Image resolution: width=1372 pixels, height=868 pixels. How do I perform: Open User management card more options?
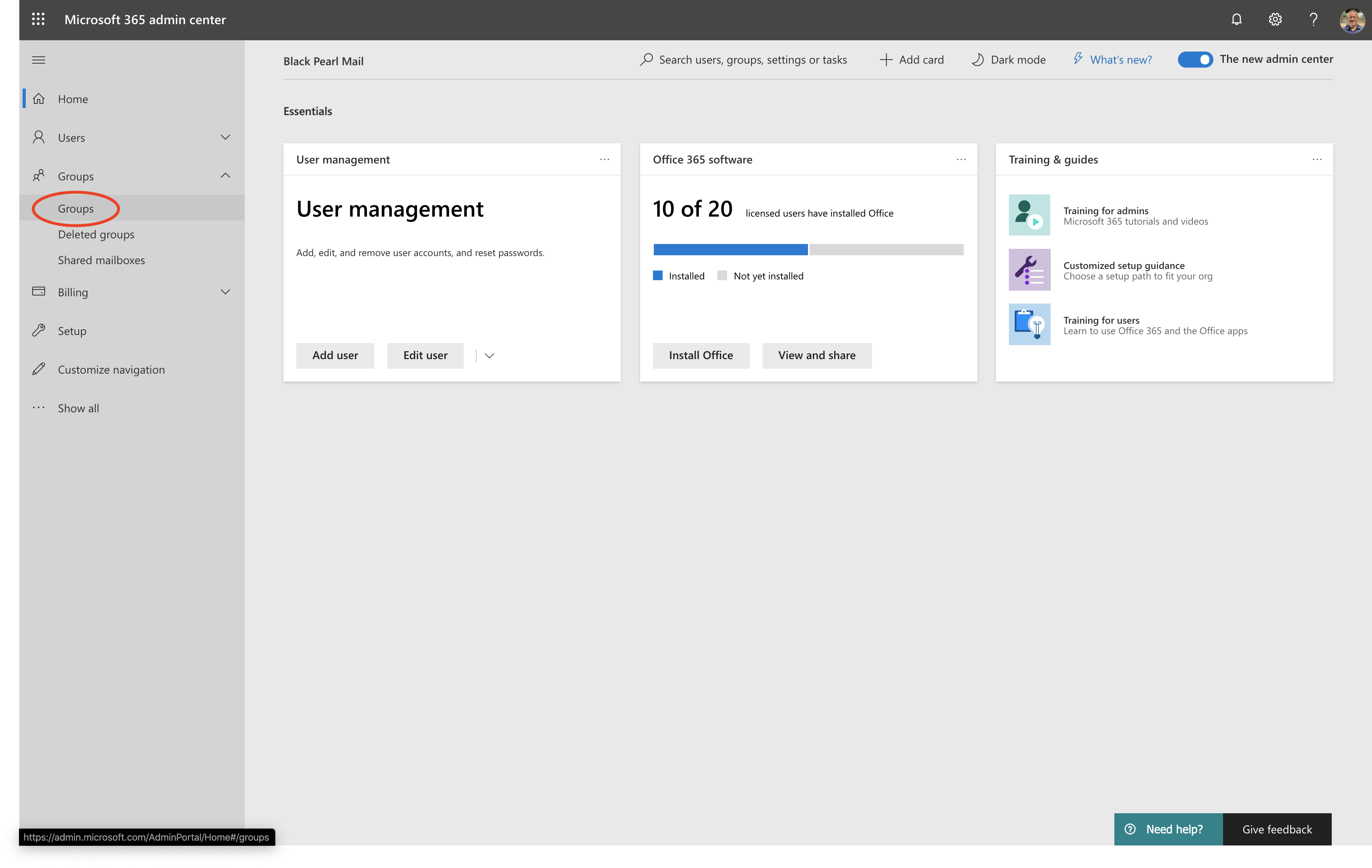pos(604,159)
